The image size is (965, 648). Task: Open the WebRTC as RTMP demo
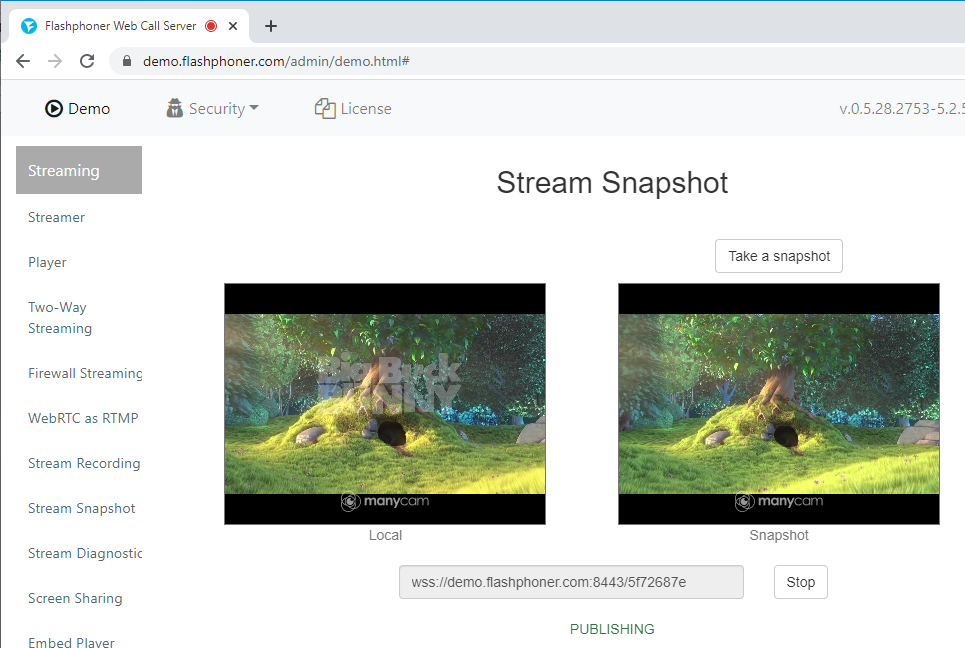tap(83, 418)
